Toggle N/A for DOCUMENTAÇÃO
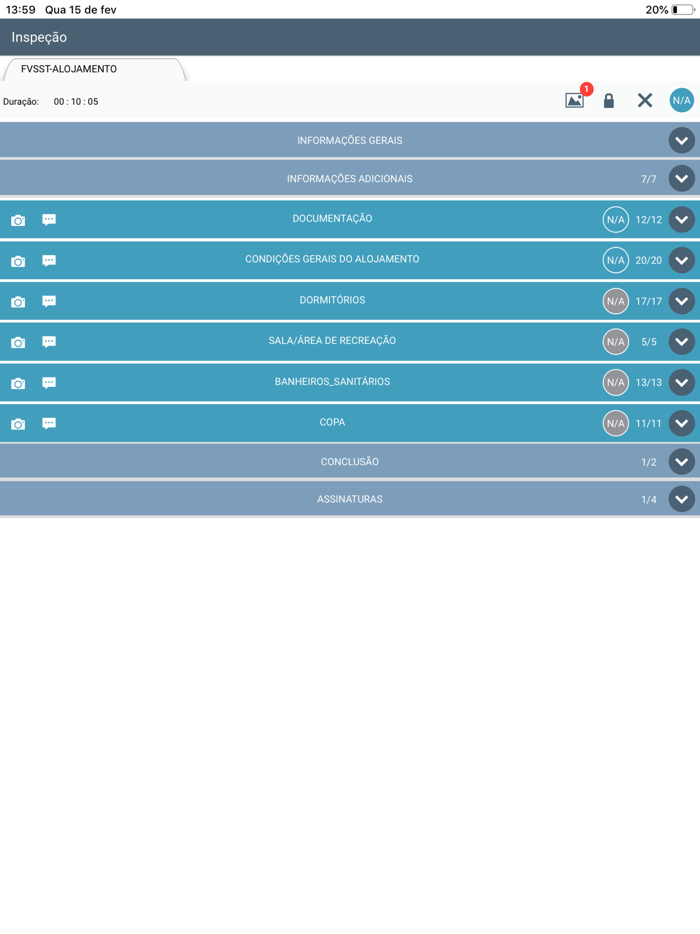This screenshot has height=934, width=700. coord(615,220)
